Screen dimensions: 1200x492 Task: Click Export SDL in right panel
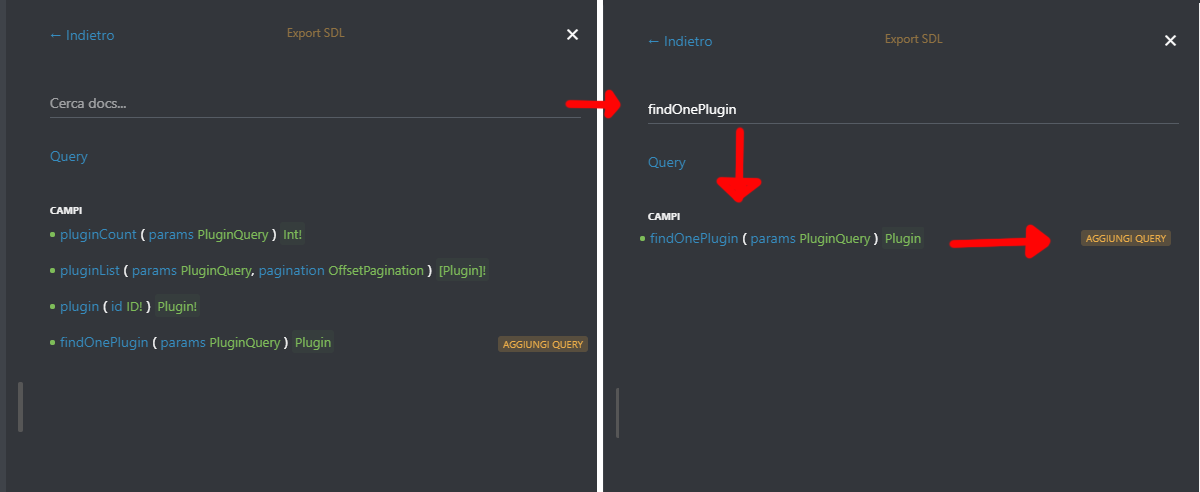coord(914,39)
